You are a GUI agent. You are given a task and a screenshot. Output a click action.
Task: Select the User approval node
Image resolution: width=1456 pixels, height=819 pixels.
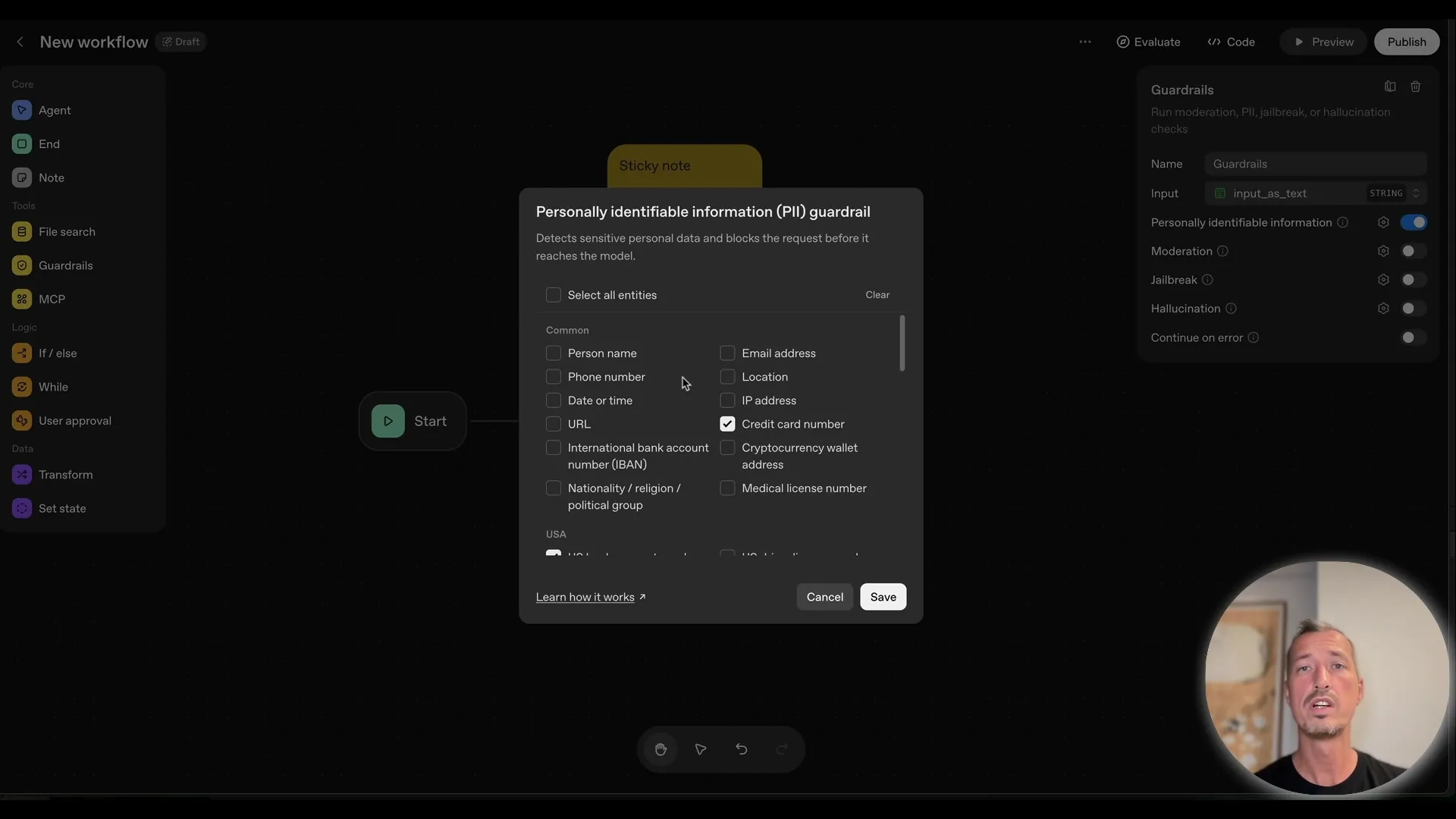point(74,420)
